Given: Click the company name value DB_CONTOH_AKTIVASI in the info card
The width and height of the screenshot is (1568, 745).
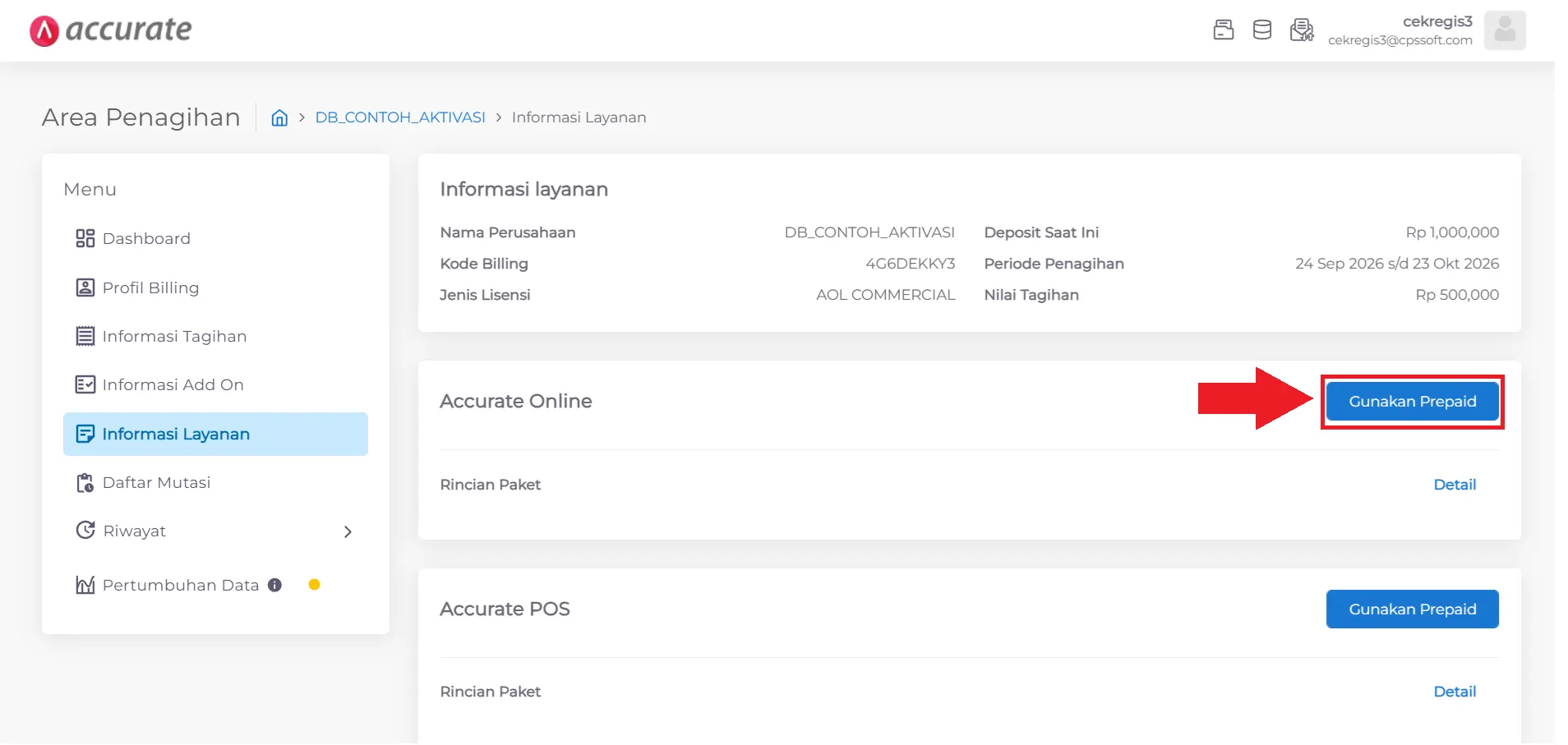Looking at the screenshot, I should coord(869,232).
